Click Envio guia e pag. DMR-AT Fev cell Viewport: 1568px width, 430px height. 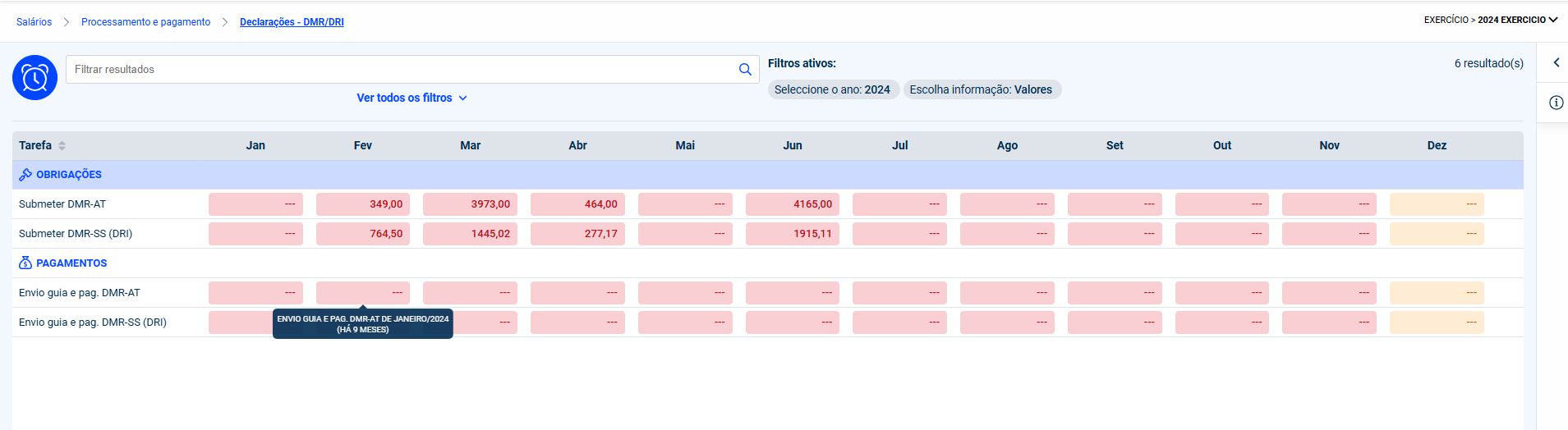tap(363, 293)
